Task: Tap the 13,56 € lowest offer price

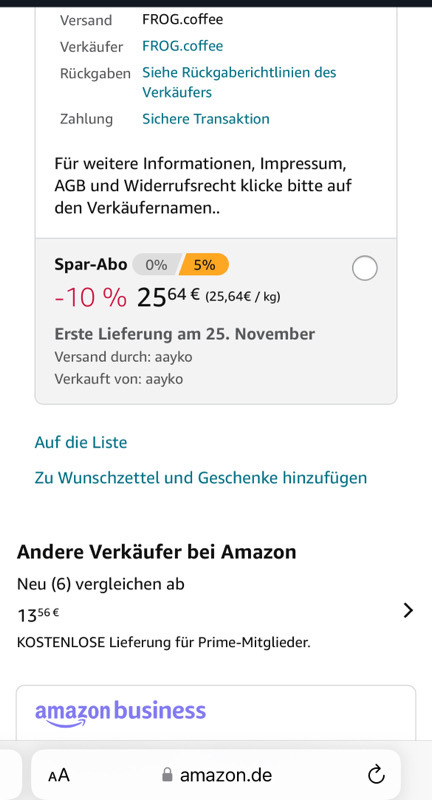Action: pos(38,614)
